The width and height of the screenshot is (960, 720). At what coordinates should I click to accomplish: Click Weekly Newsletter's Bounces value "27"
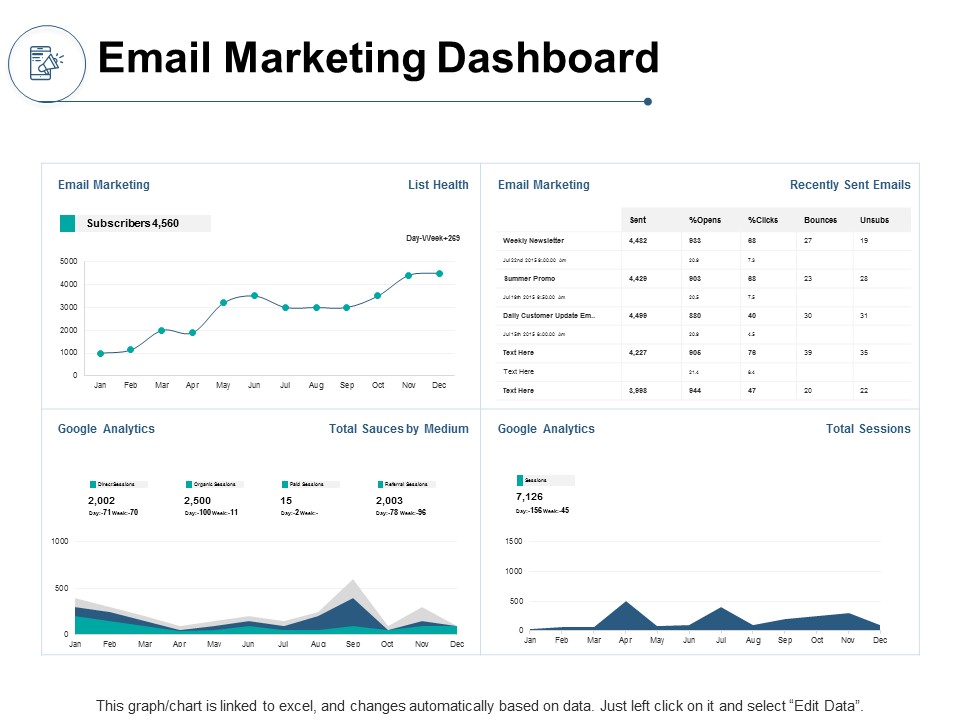coord(808,241)
